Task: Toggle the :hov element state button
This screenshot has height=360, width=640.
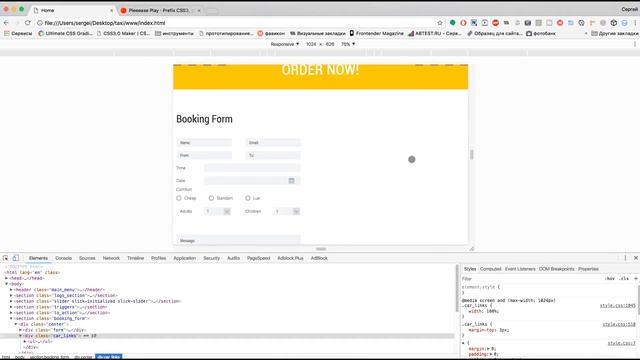Action: [x=610, y=278]
